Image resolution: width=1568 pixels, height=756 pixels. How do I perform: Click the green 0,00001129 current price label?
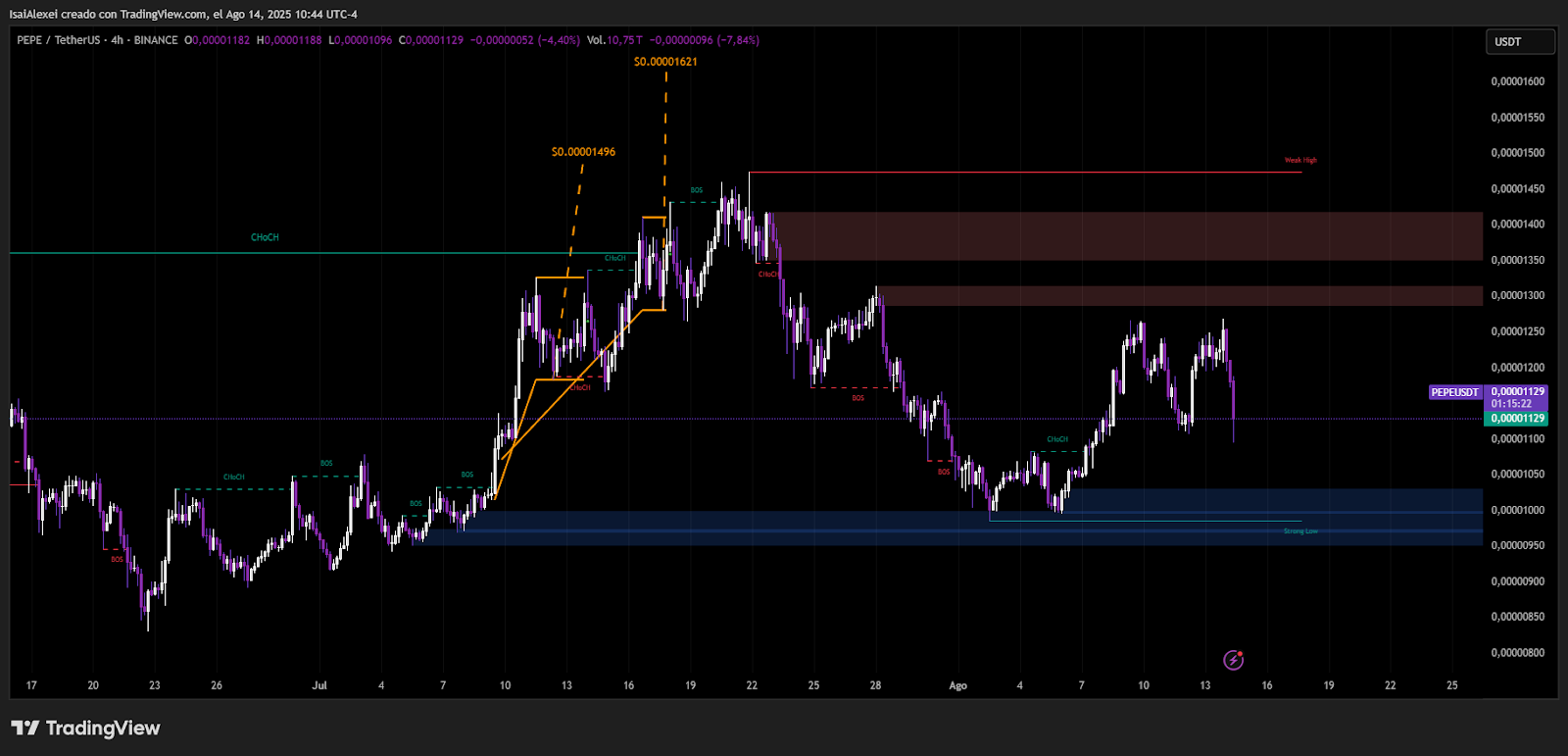(x=1518, y=419)
